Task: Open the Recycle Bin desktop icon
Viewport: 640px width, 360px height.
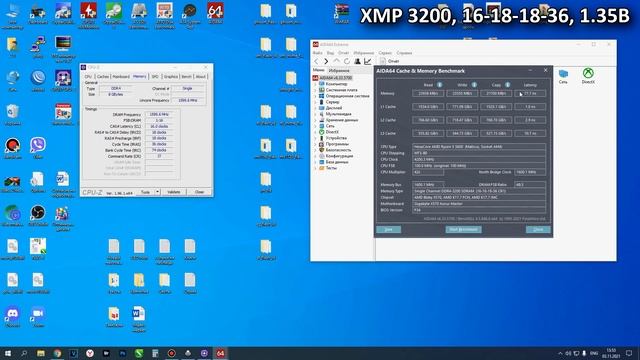Action: pos(13,114)
